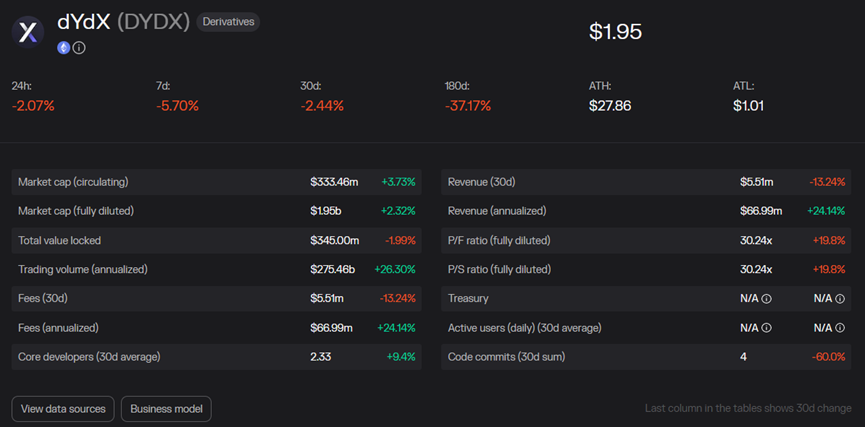Select the Market cap (circulating) row
Screen dimensions: 865x427
pyautogui.click(x=73, y=182)
